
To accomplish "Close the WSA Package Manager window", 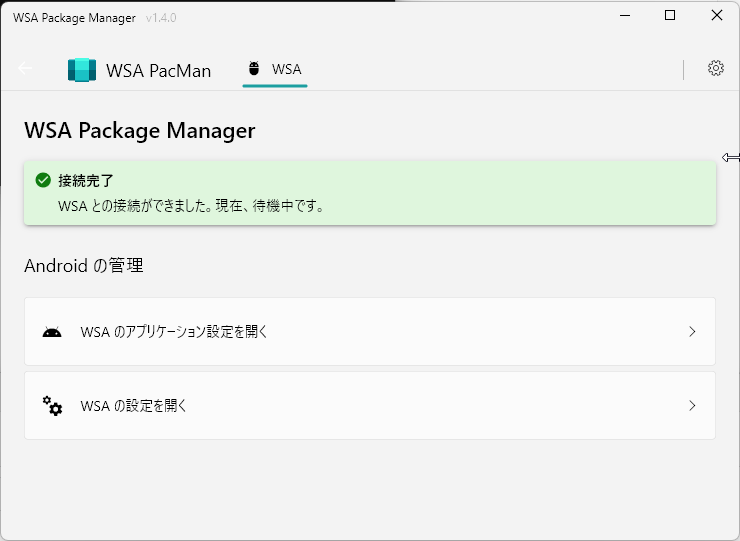I will coord(717,15).
